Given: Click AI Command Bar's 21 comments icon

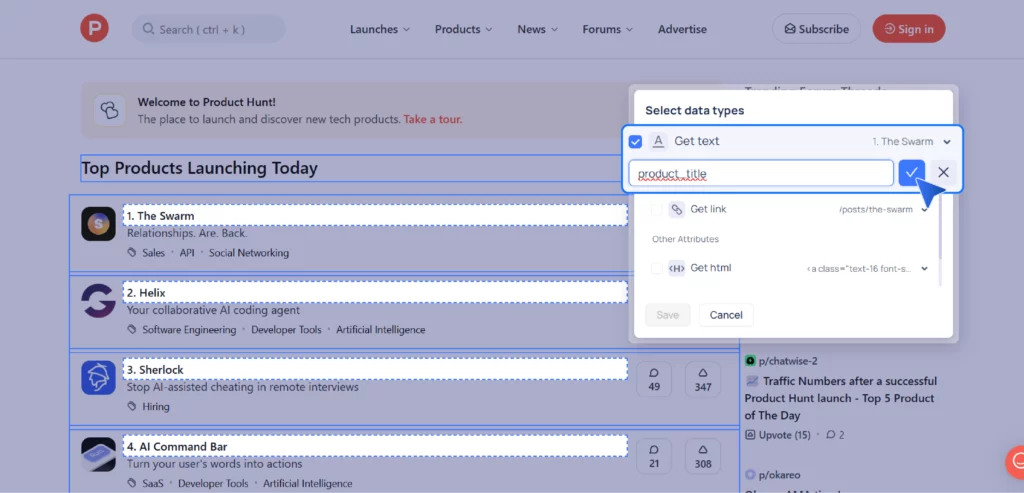Looking at the screenshot, I should (654, 456).
